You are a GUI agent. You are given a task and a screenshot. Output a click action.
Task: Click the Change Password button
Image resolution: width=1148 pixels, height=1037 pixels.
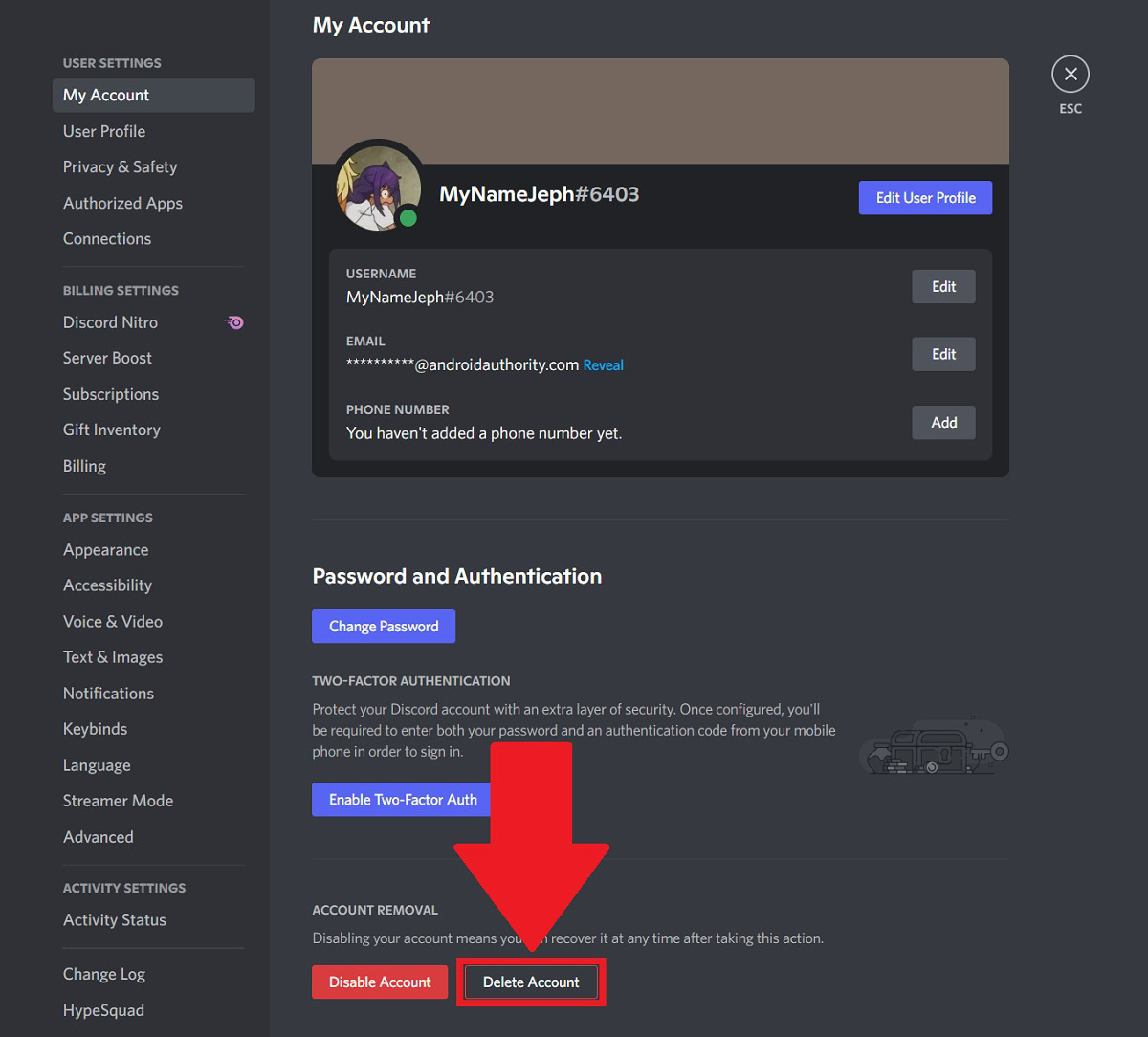coord(384,627)
